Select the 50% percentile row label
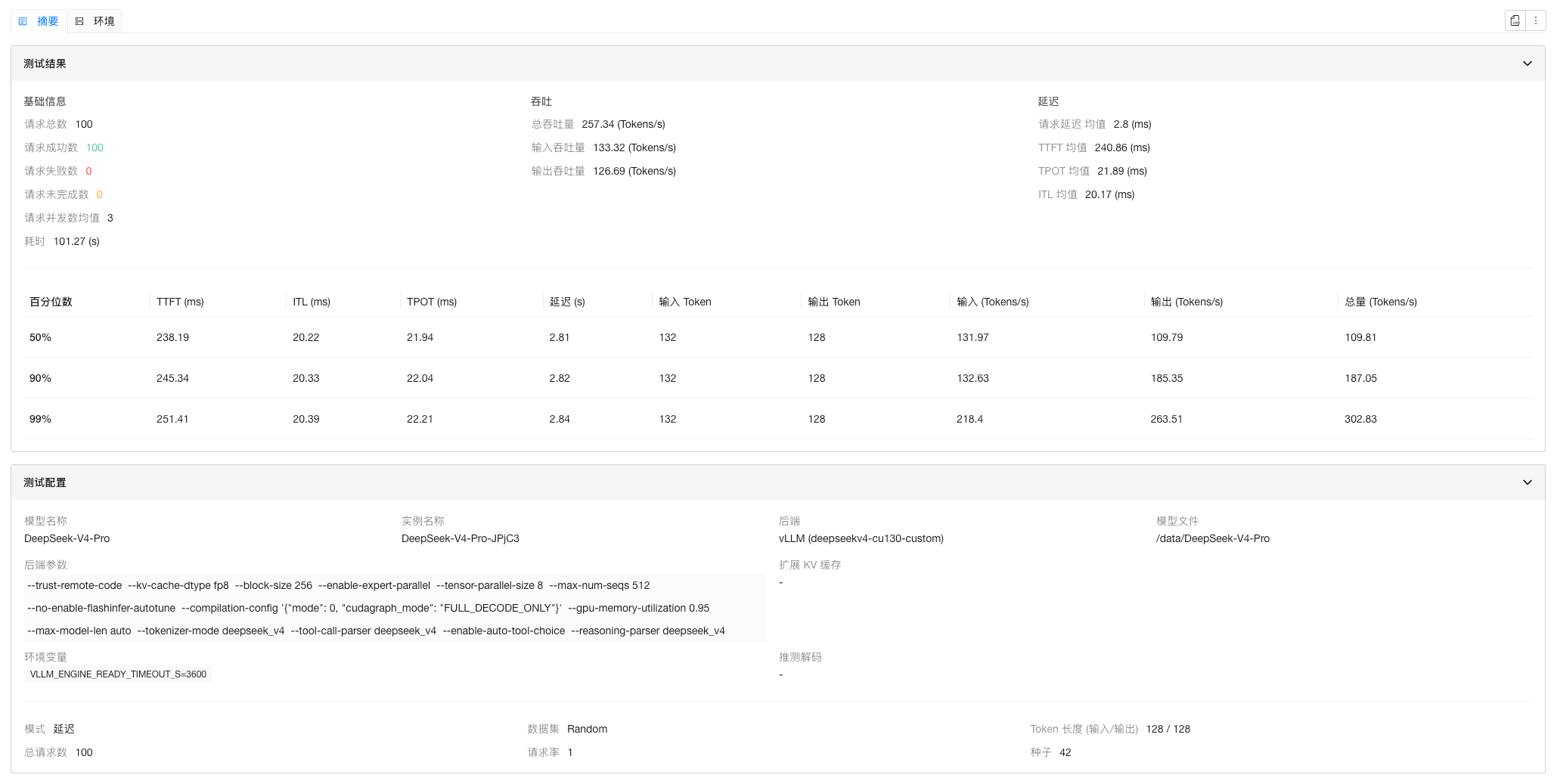The image size is (1554, 784). click(x=40, y=337)
